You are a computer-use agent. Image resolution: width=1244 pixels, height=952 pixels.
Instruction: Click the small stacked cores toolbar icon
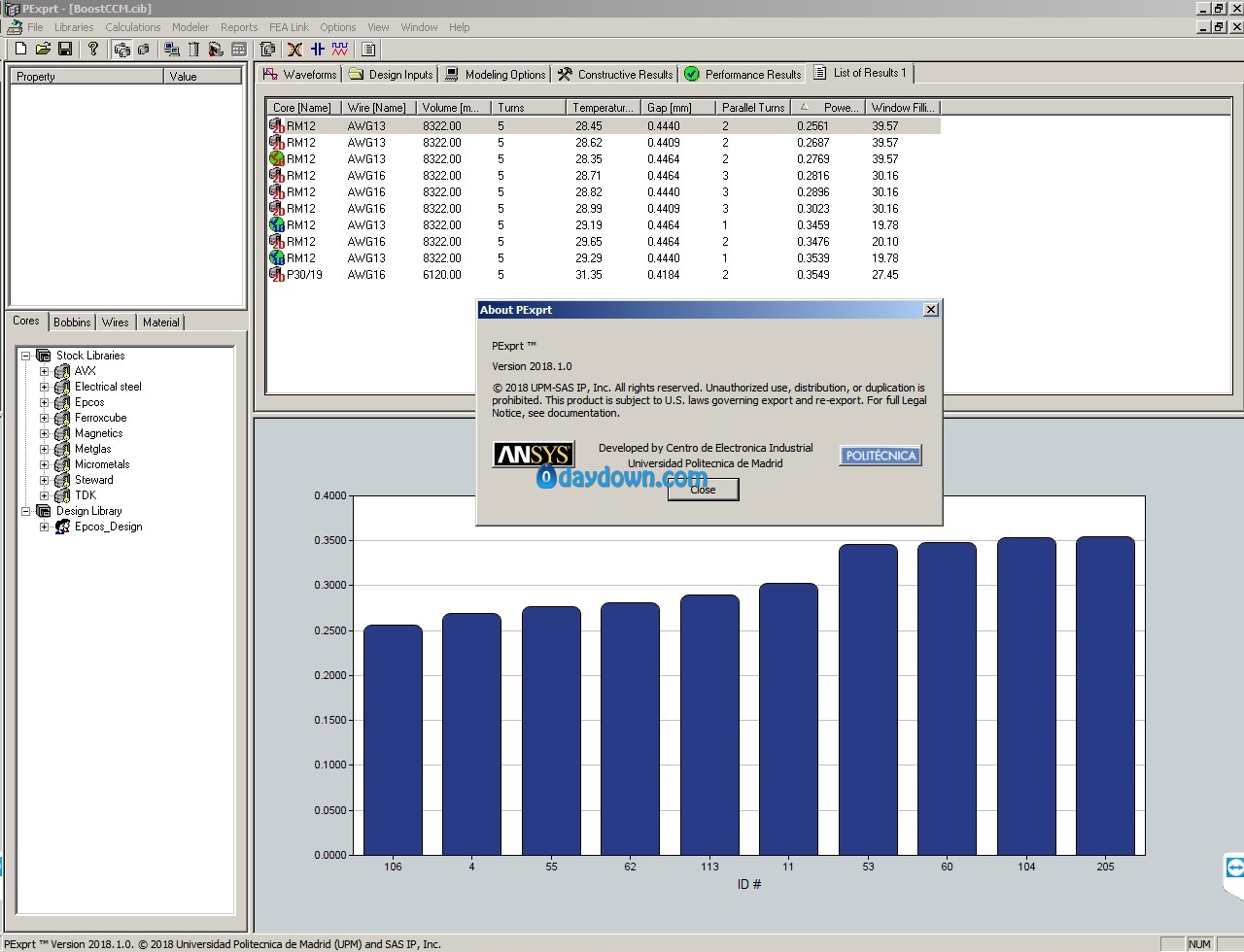pos(144,49)
